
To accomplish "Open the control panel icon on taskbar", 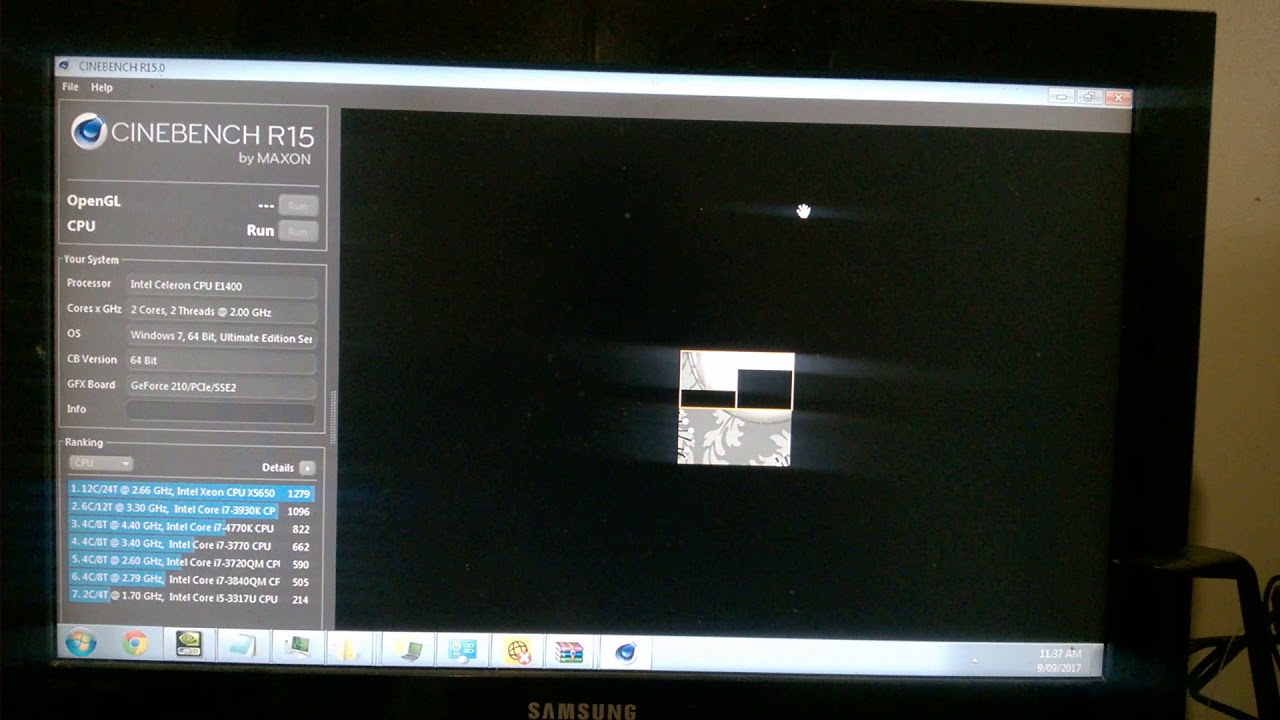I will [462, 651].
